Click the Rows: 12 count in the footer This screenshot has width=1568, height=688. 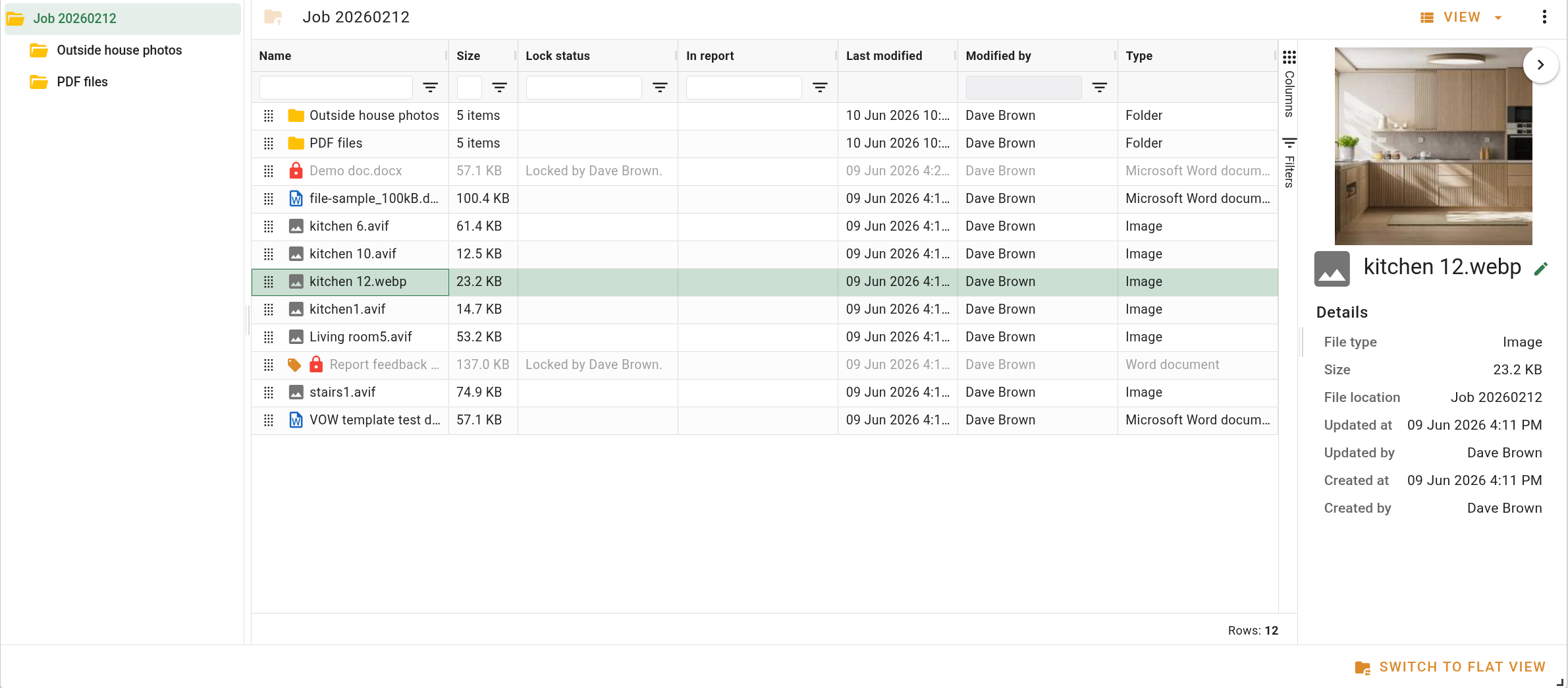click(x=1253, y=631)
